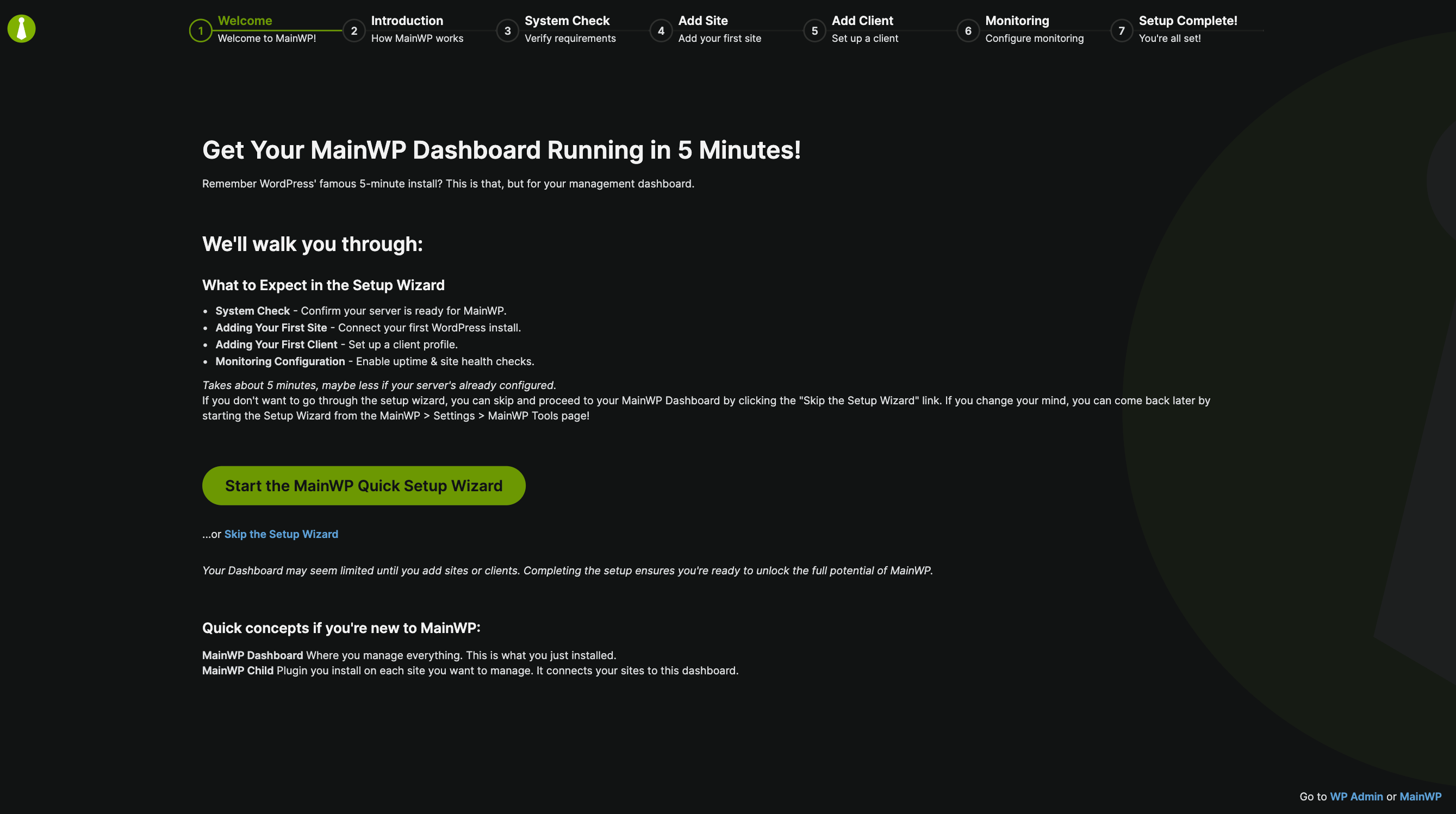Click the MainWP green tie logo
The image size is (1456, 814).
click(x=22, y=29)
